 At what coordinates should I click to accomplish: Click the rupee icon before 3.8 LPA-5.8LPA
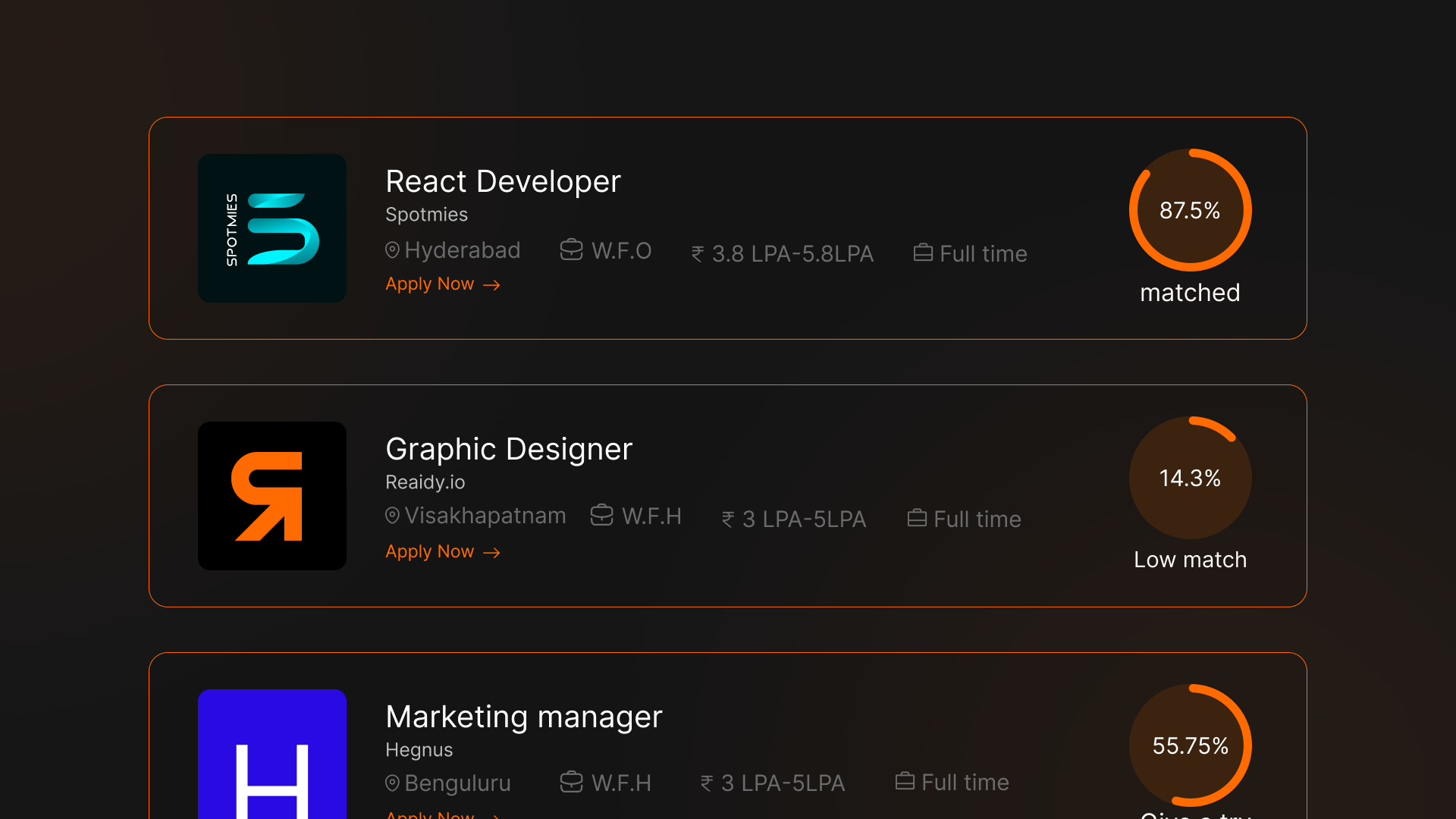pyautogui.click(x=698, y=253)
